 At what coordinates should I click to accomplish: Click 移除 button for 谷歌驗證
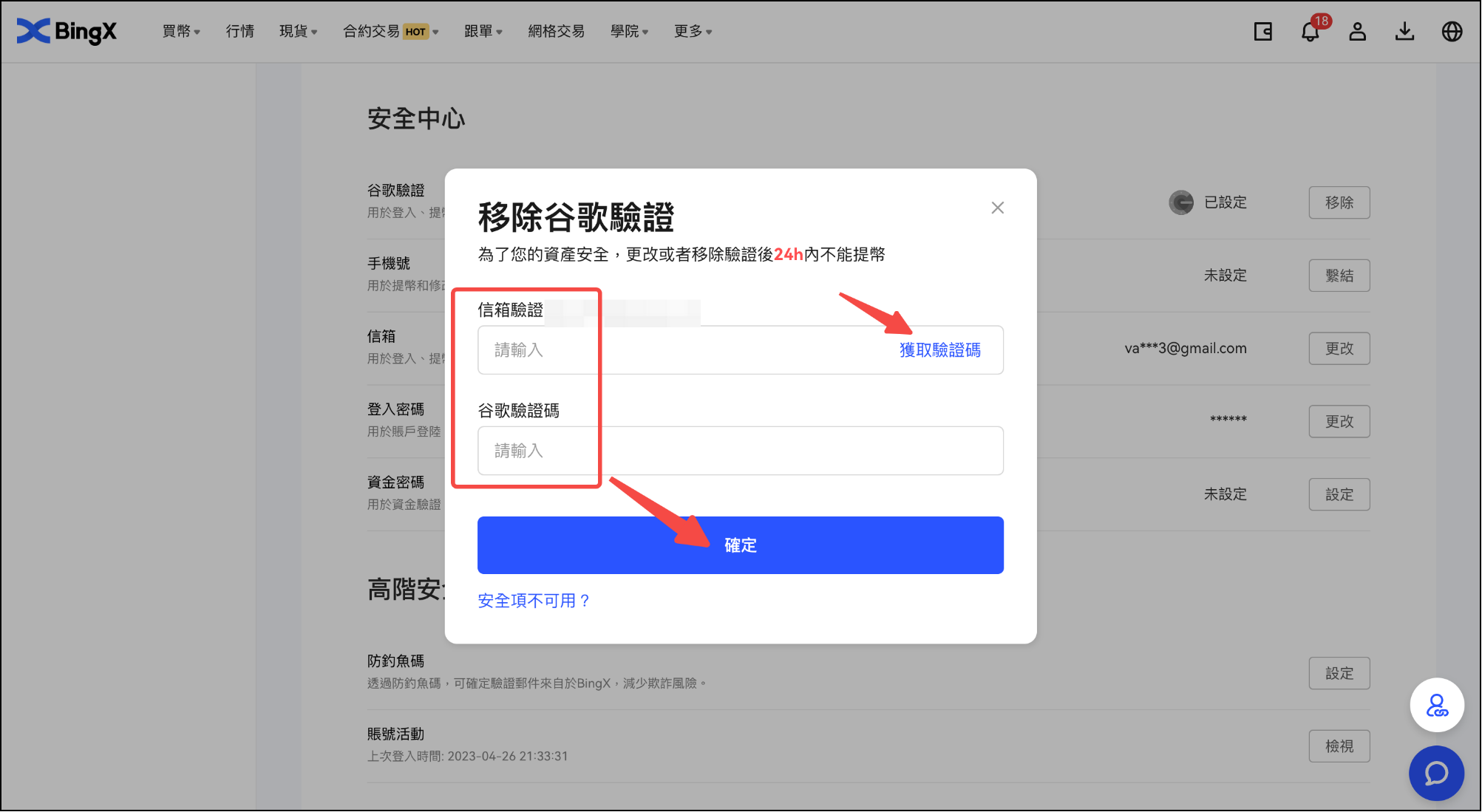[1339, 202]
